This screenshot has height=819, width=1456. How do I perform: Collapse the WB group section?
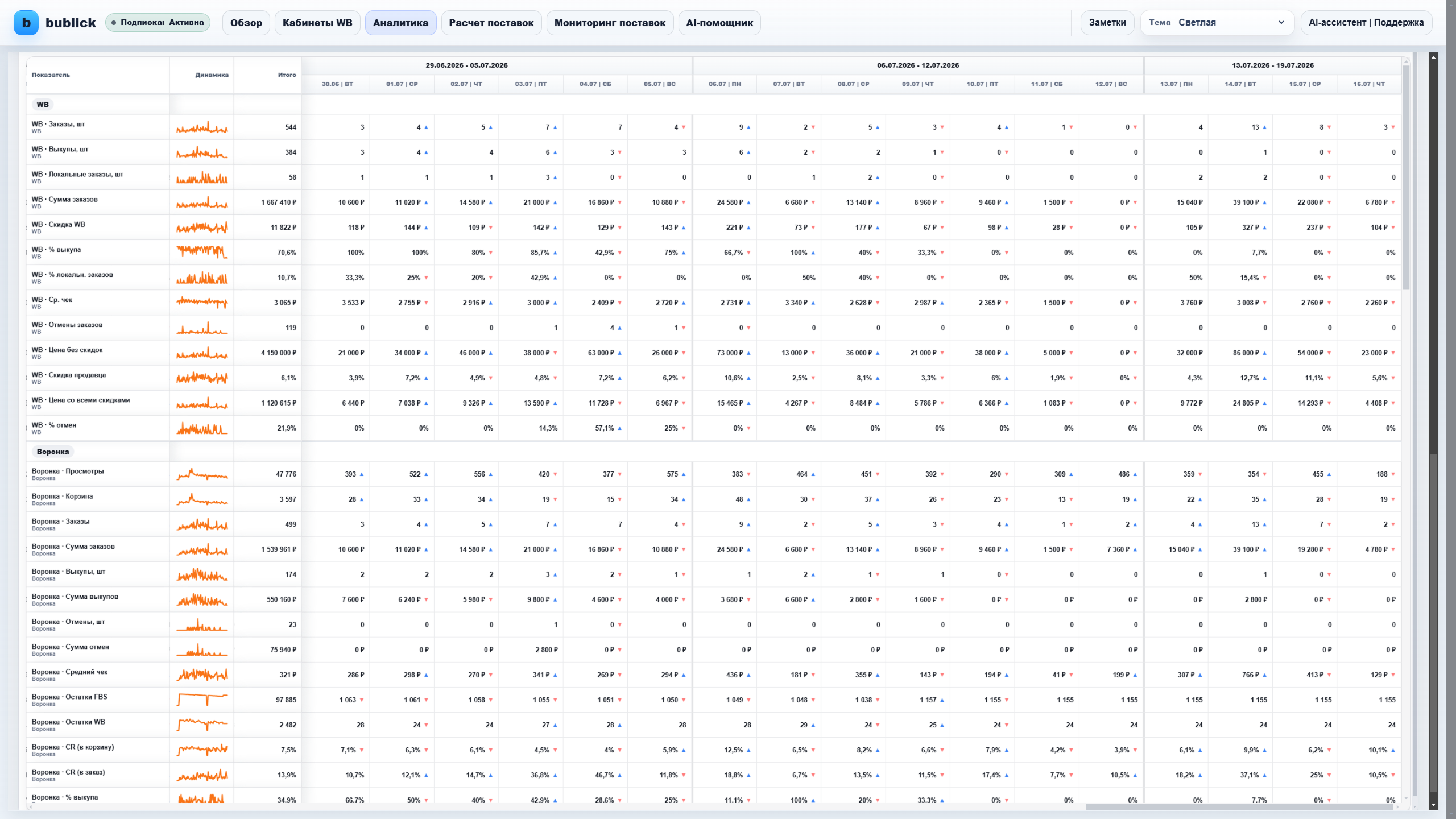click(43, 105)
